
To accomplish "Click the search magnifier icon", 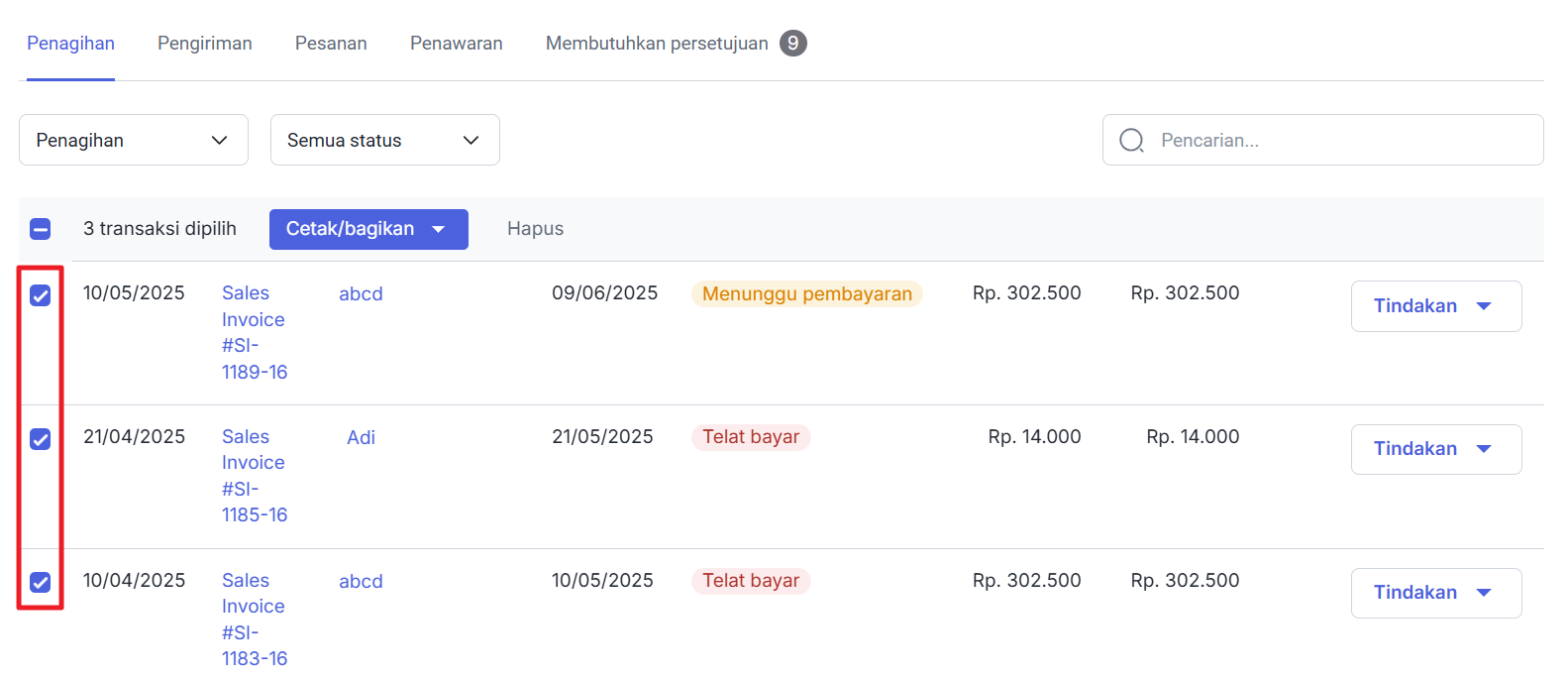I will (x=1131, y=141).
